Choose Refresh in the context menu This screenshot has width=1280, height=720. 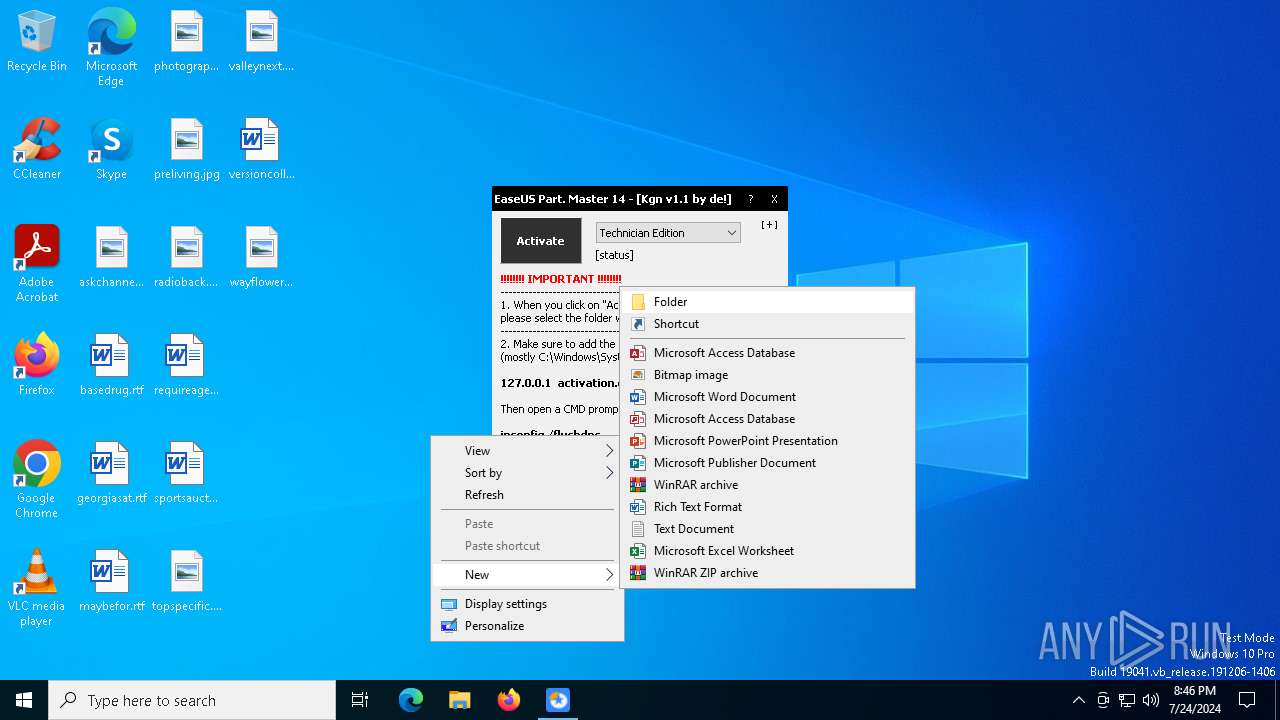527,495
